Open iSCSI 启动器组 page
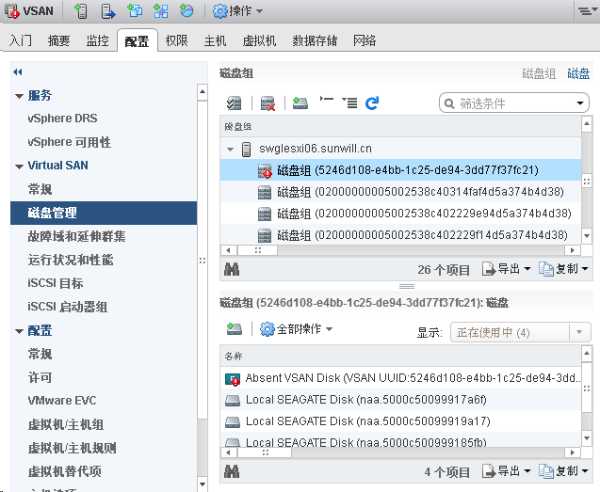 [67, 307]
